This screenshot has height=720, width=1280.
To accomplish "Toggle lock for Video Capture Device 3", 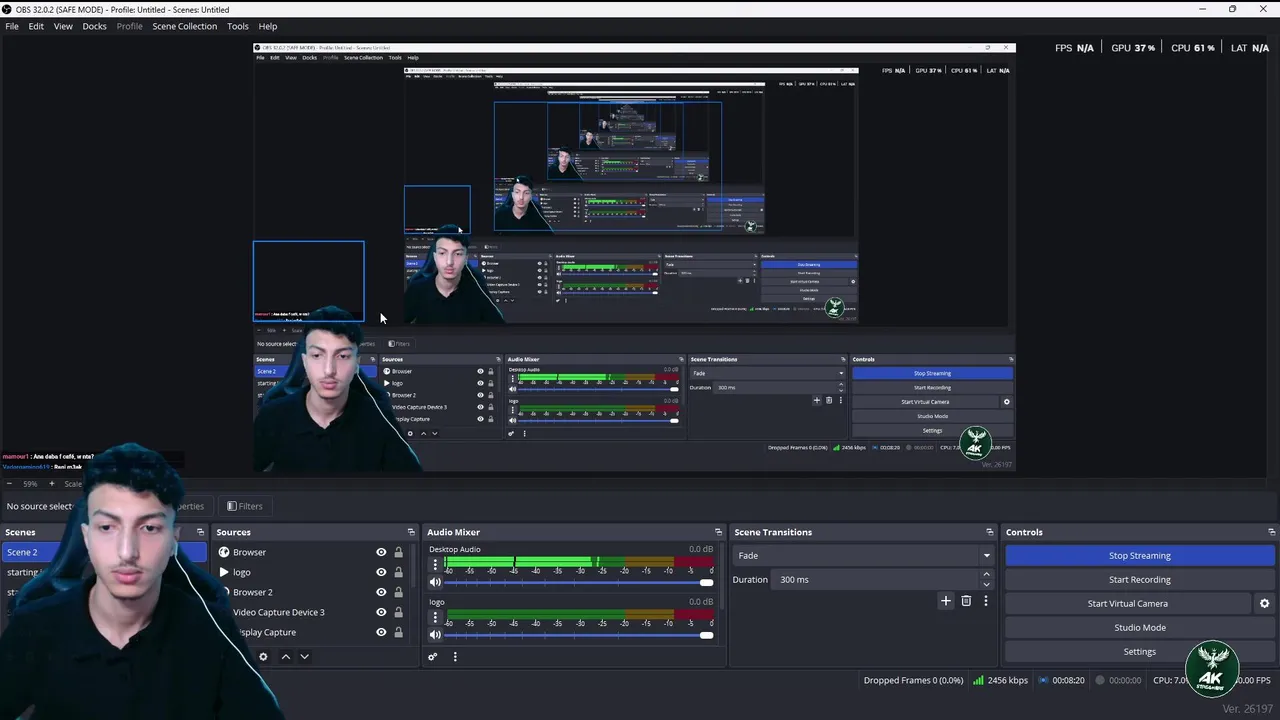I will coord(398,612).
